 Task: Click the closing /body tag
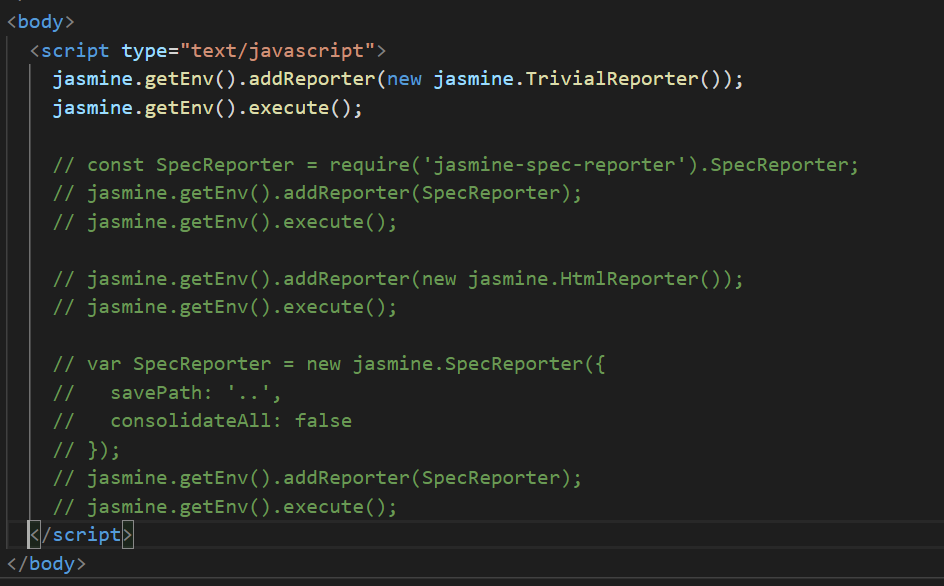pyautogui.click(x=46, y=564)
